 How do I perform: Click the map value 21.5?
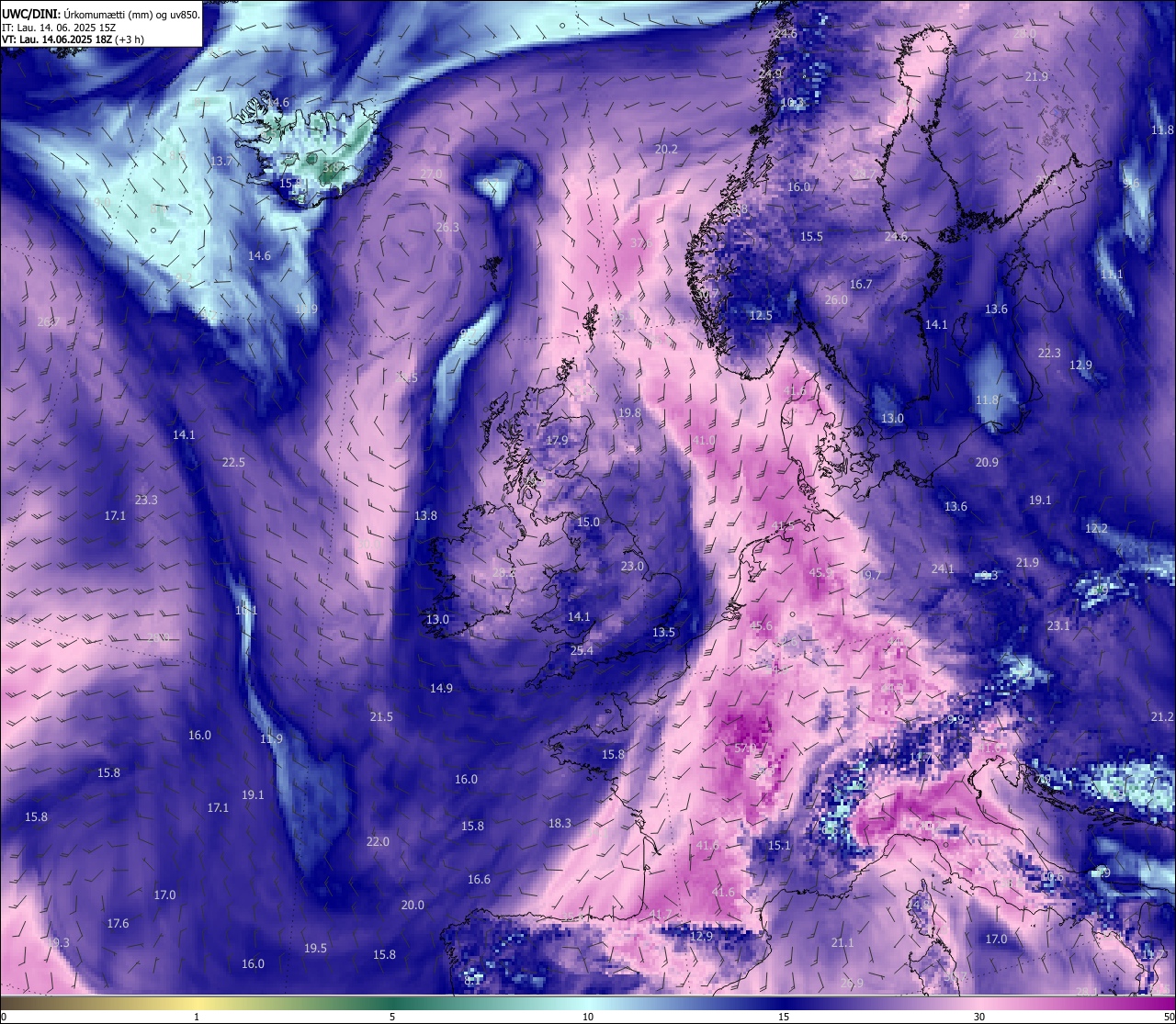(x=381, y=717)
